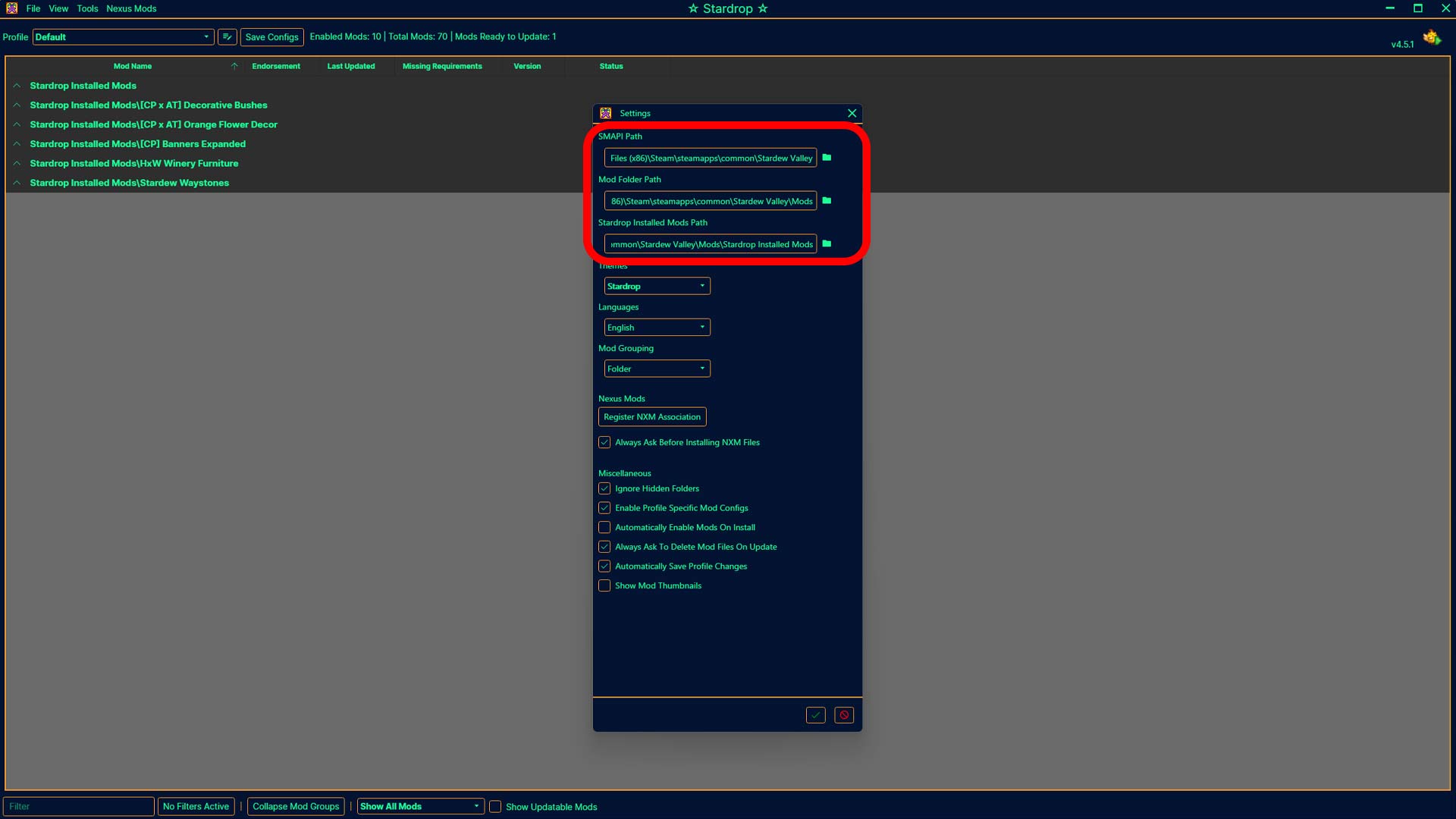Browse for the Stardrop Installed Mods Path
Image resolution: width=1456 pixels, height=819 pixels.
click(827, 243)
